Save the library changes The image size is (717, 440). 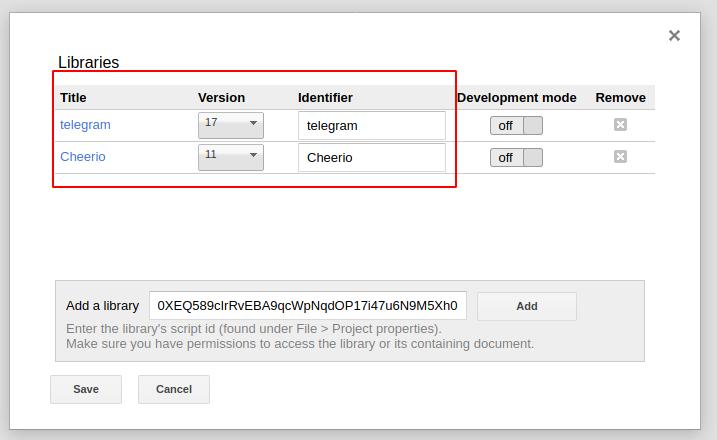coord(86,389)
